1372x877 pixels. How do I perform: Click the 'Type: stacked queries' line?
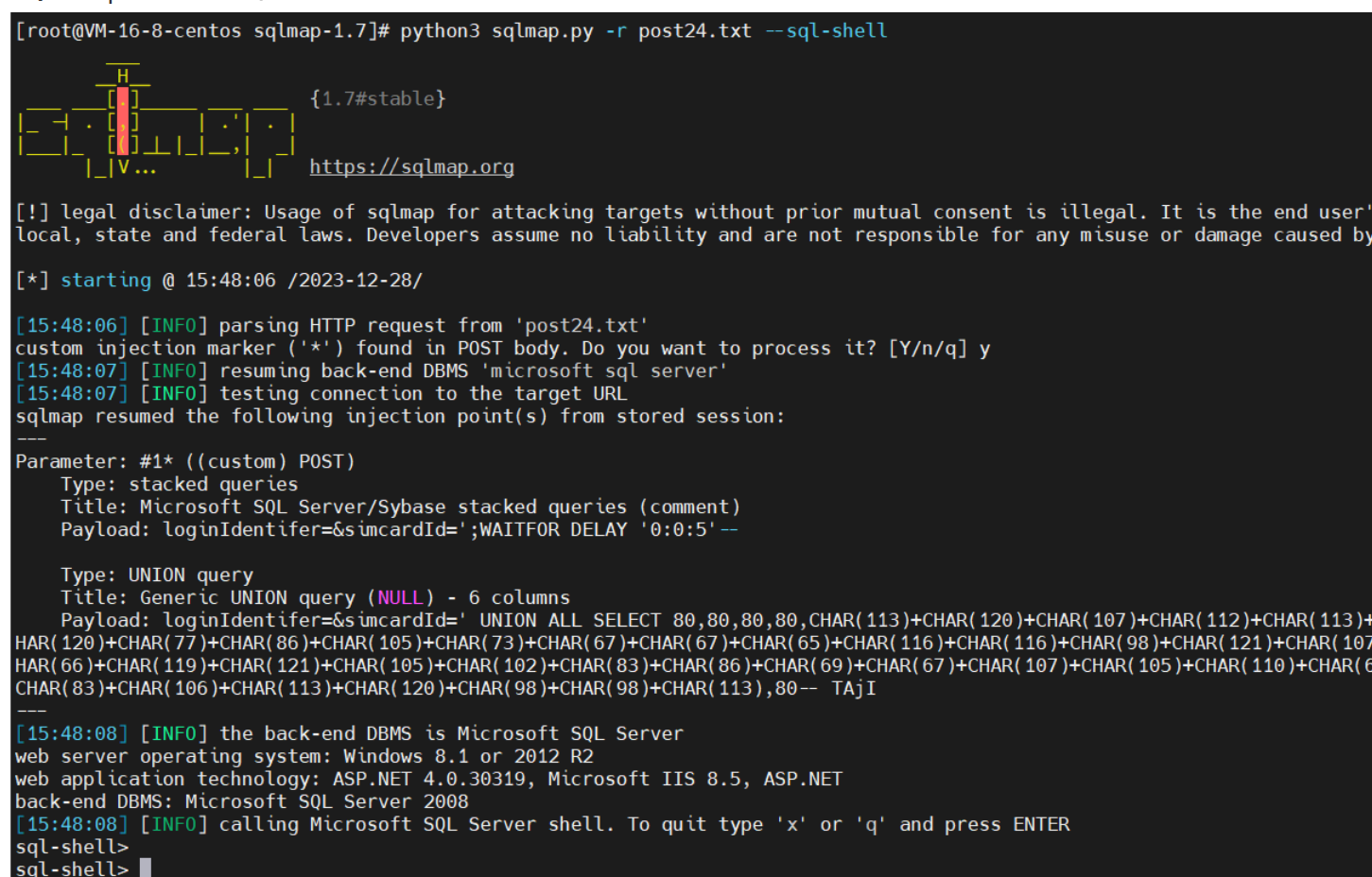(180, 485)
